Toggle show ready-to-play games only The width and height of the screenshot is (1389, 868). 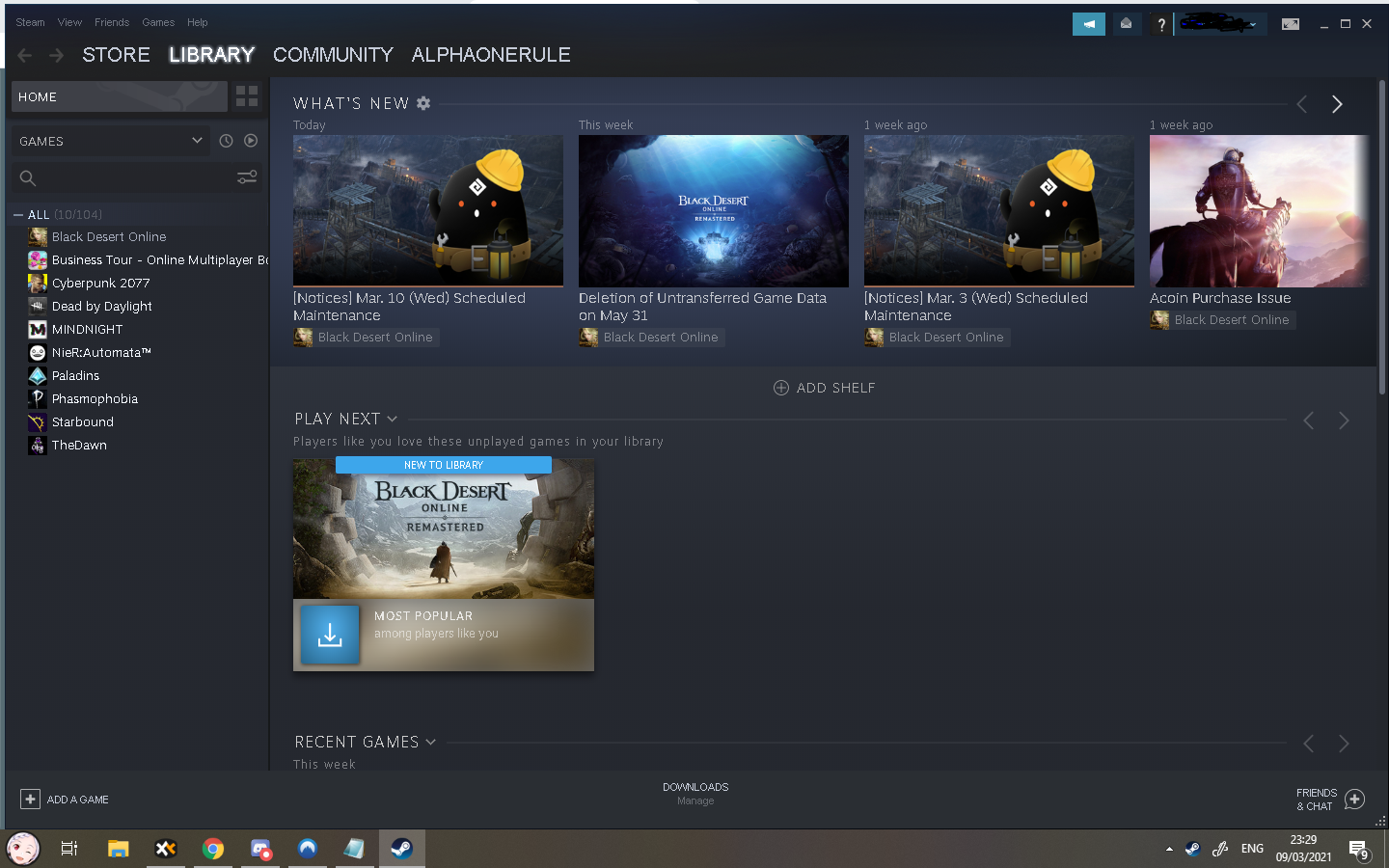tap(251, 141)
